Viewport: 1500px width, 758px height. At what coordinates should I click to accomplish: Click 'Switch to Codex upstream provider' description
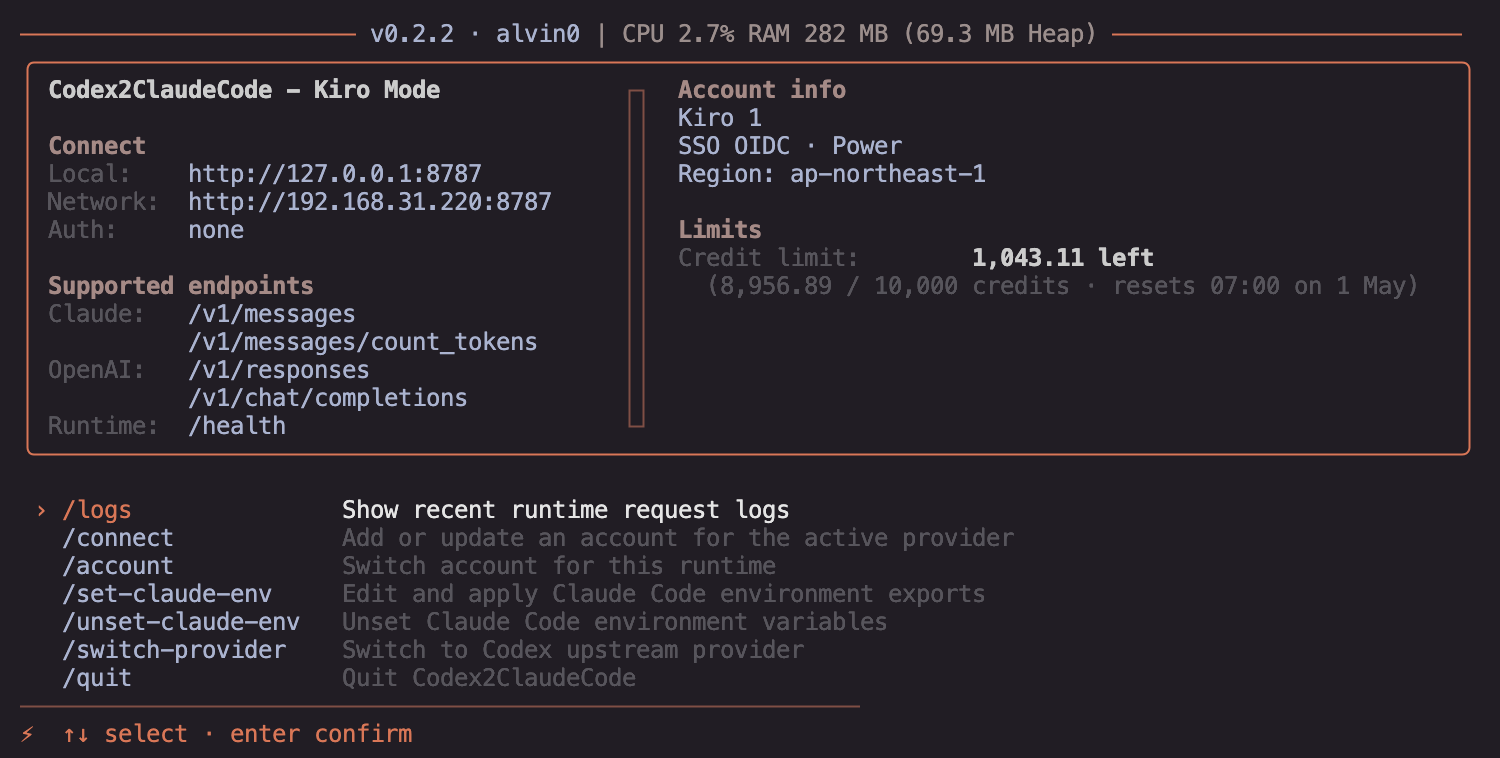(x=573, y=650)
